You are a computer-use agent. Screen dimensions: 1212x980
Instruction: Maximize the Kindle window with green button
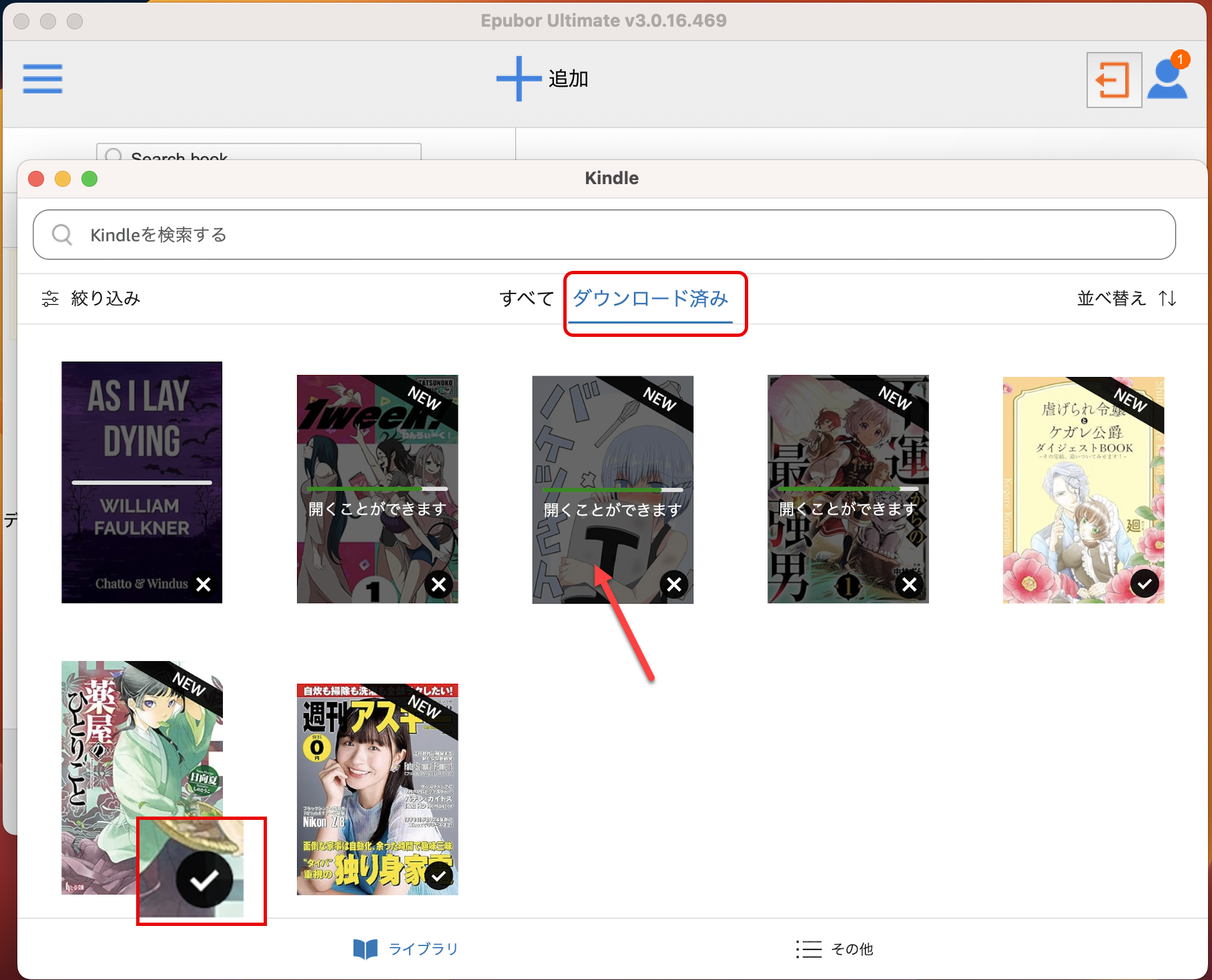click(x=89, y=179)
